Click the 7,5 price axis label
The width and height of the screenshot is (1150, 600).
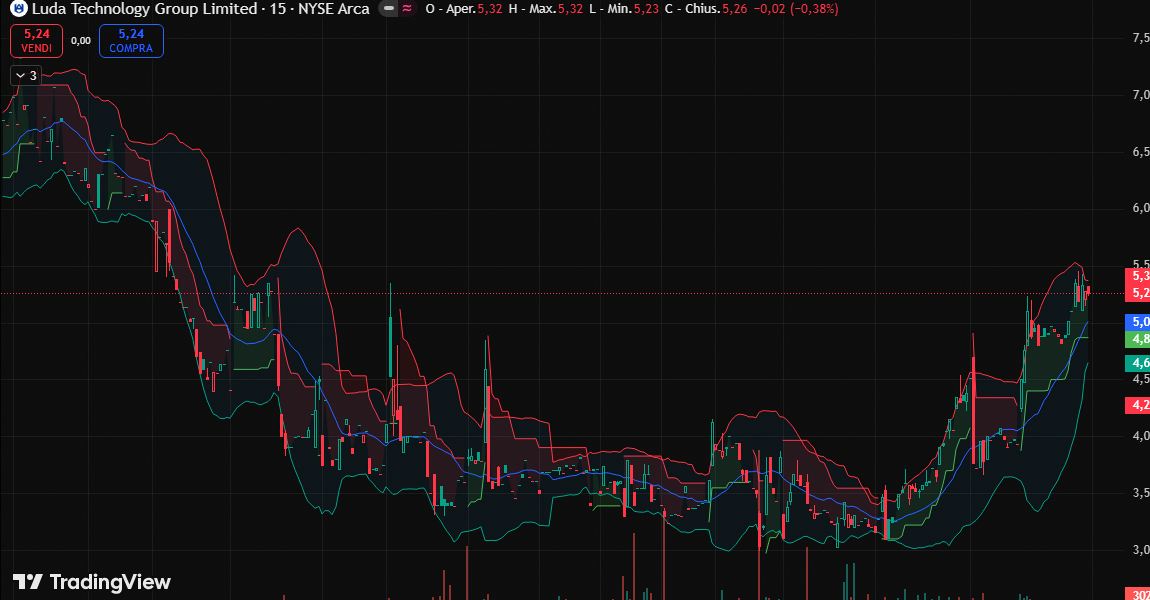tap(1140, 37)
